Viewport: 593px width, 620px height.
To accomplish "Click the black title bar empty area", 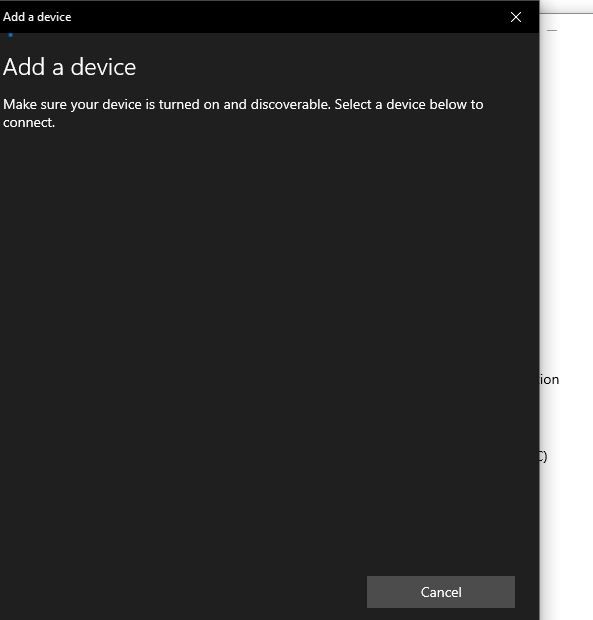I will pyautogui.click(x=289, y=17).
